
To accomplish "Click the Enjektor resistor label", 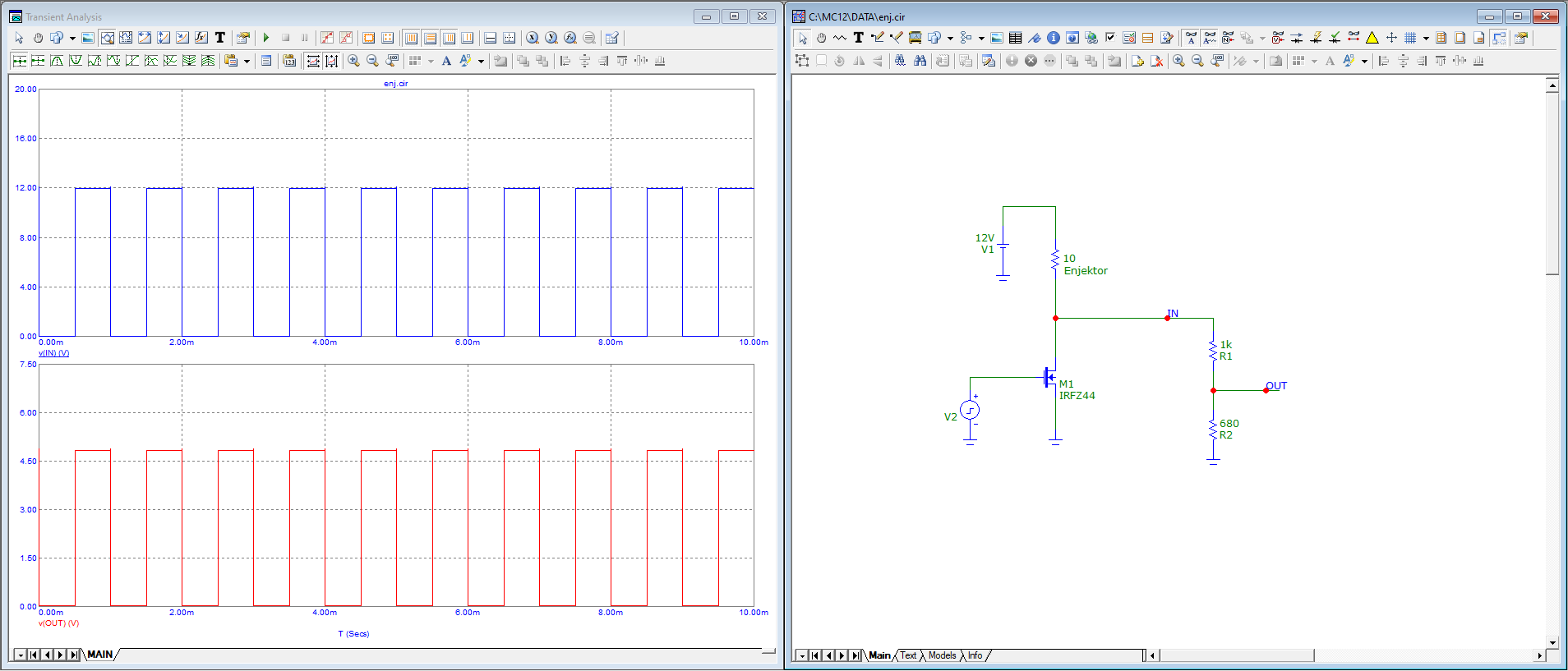I will pos(1086,271).
